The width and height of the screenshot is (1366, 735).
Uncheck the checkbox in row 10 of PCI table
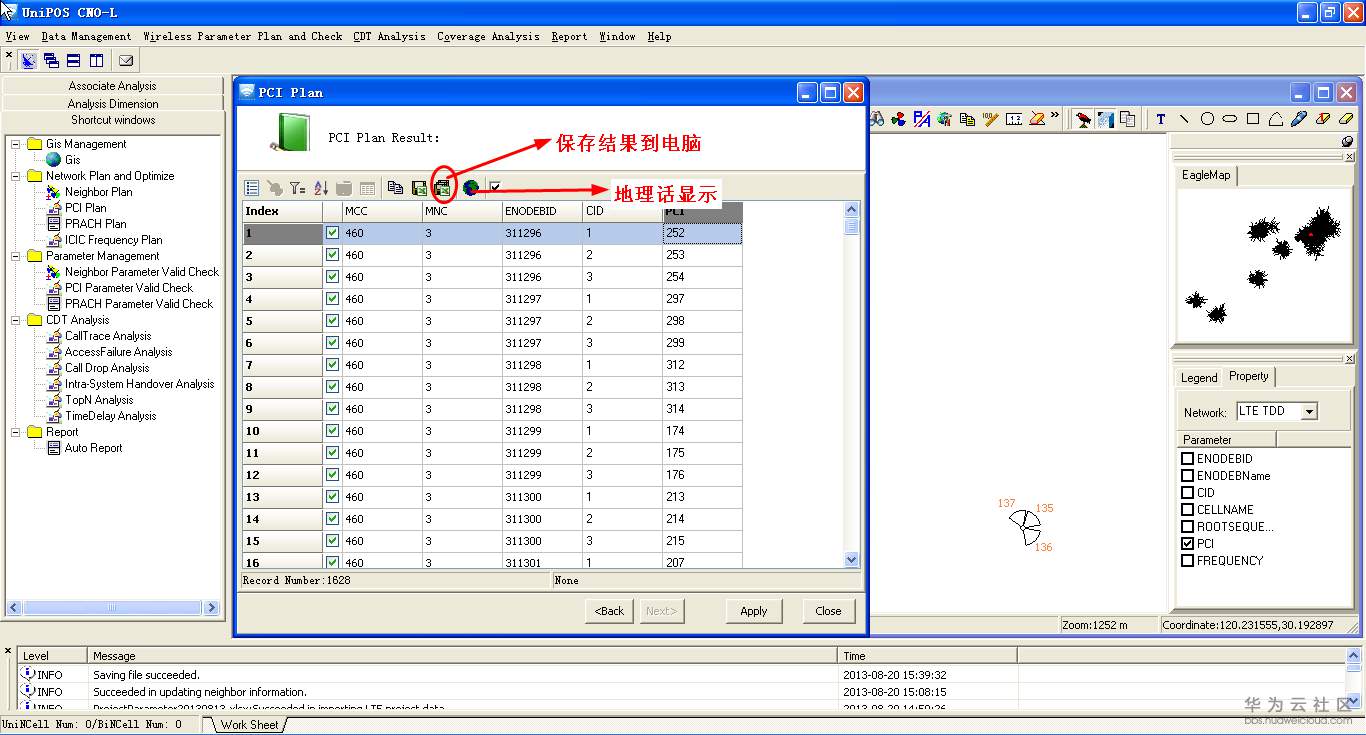[332, 431]
